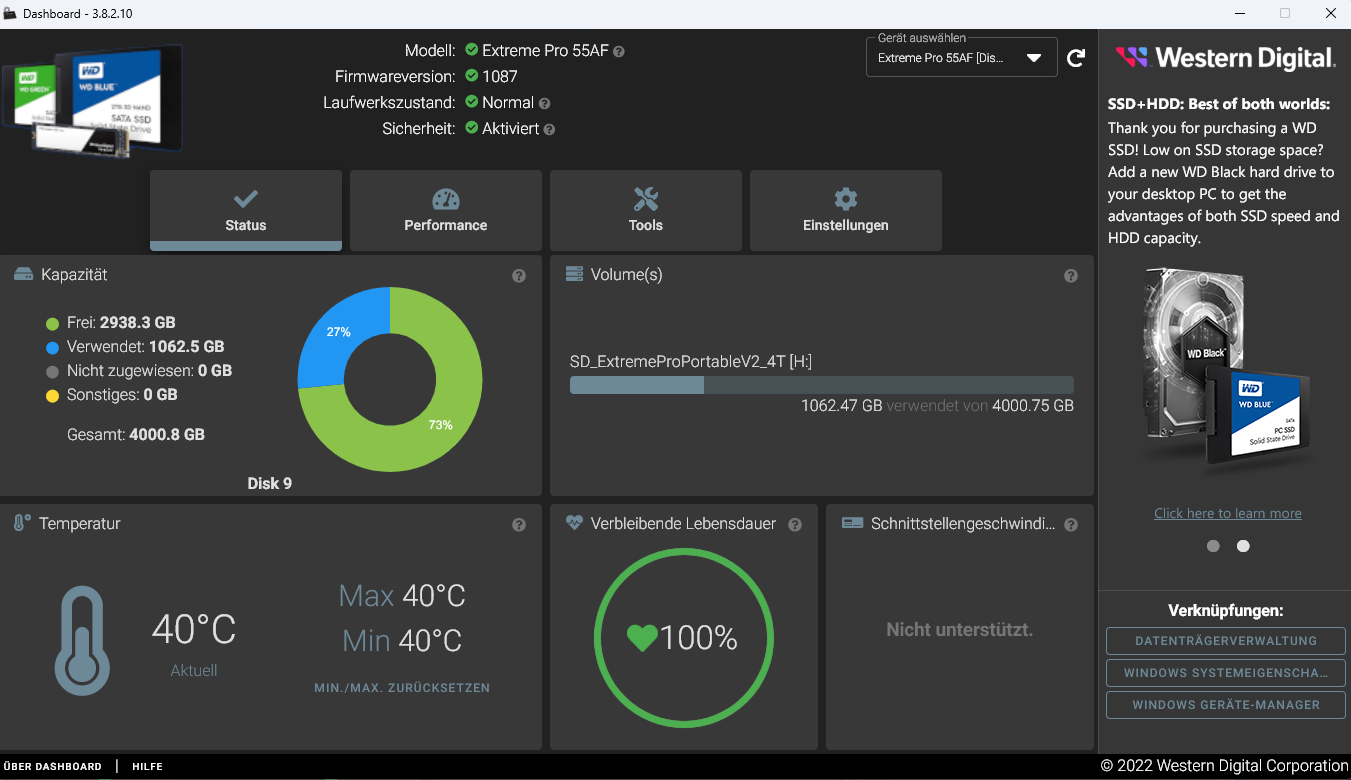
Task: Click the Disk 9 label
Action: click(x=270, y=483)
